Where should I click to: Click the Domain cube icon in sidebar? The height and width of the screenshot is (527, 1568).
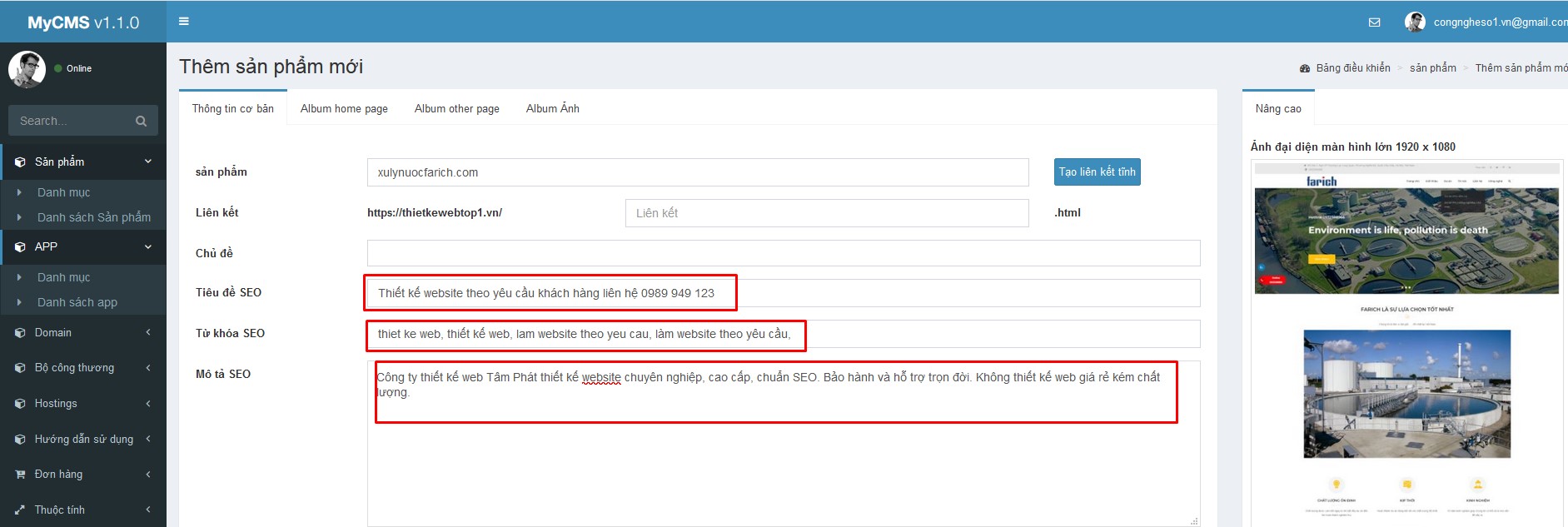(20, 333)
